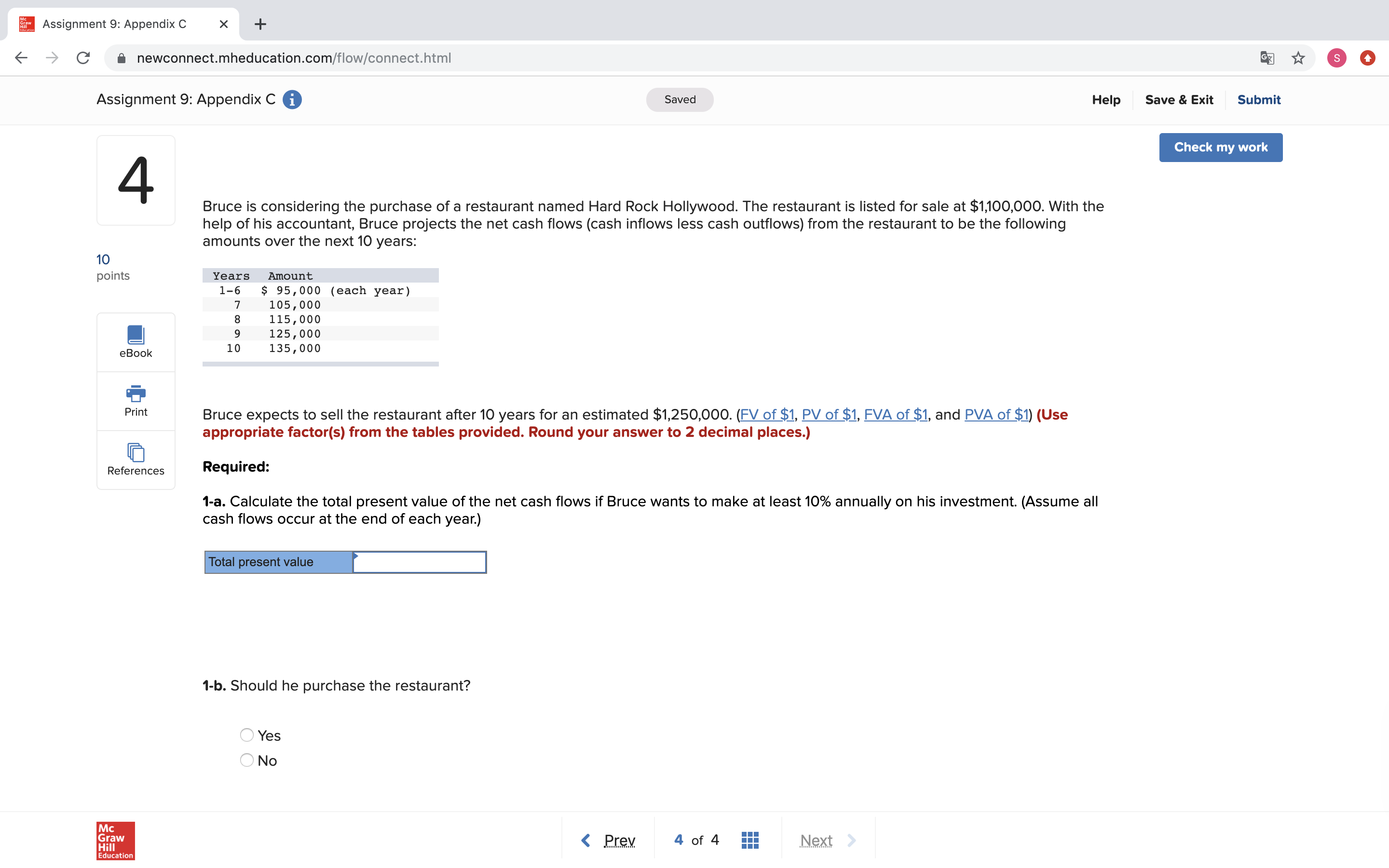The height and width of the screenshot is (868, 1389).
Task: Open the References panel
Action: (x=136, y=459)
